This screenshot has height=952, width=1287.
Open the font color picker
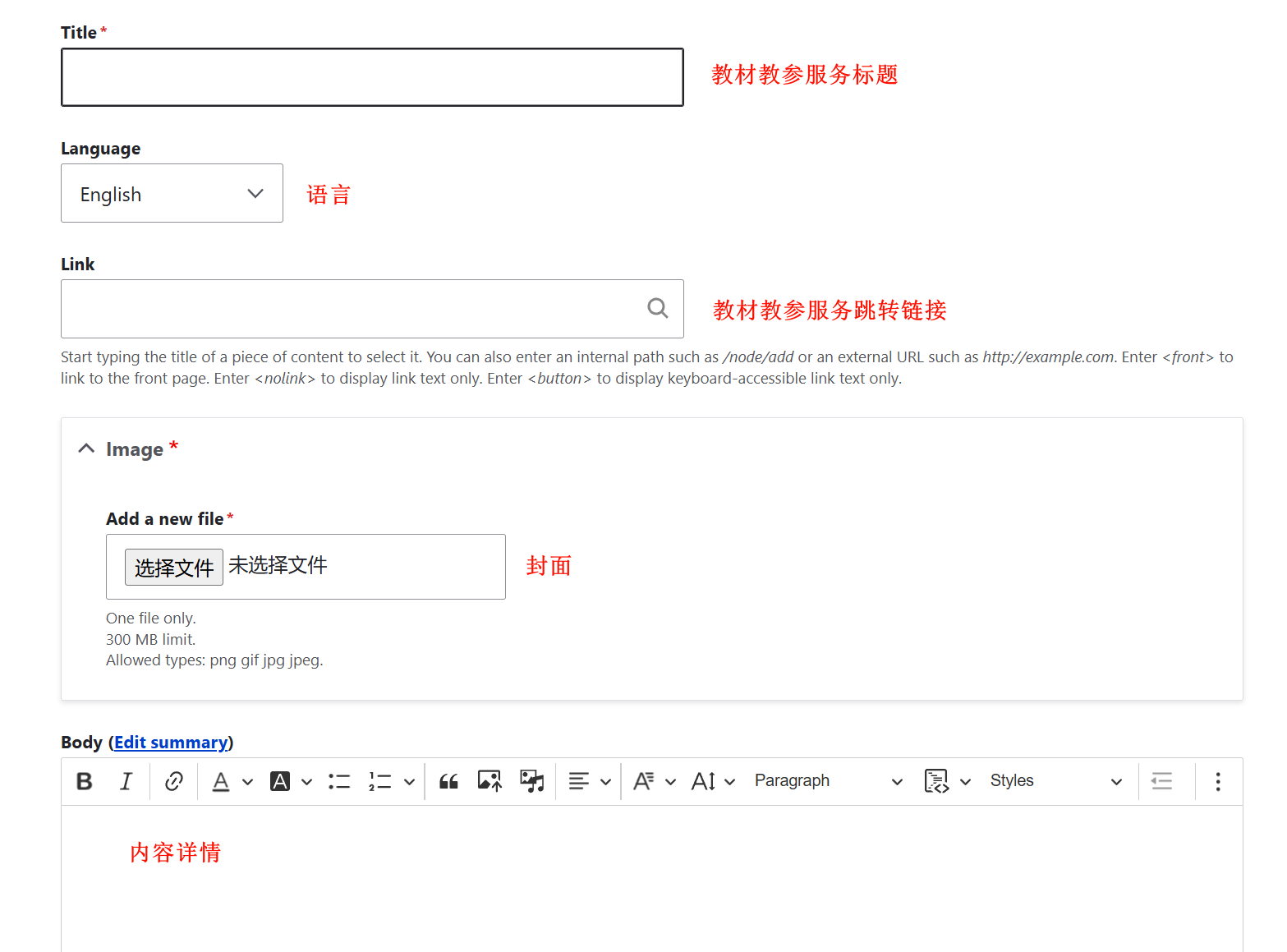(x=232, y=781)
